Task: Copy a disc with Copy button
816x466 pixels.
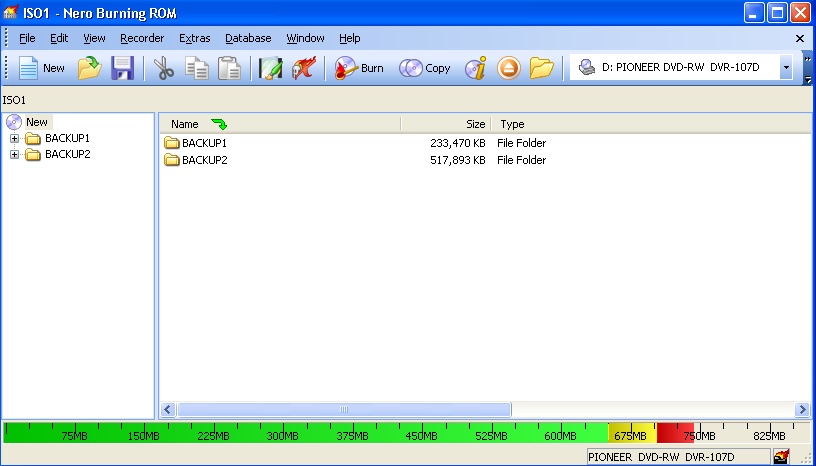Action: (425, 68)
